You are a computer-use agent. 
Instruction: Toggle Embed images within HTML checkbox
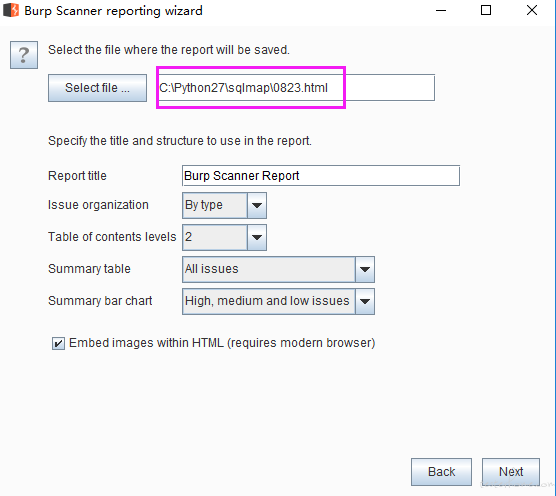click(x=58, y=343)
